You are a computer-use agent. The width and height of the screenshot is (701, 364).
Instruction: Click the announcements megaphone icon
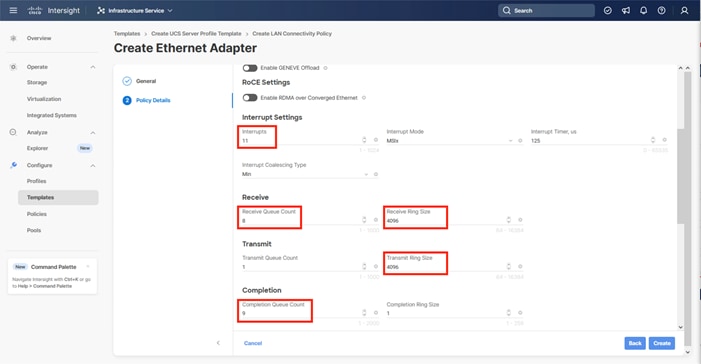point(625,10)
